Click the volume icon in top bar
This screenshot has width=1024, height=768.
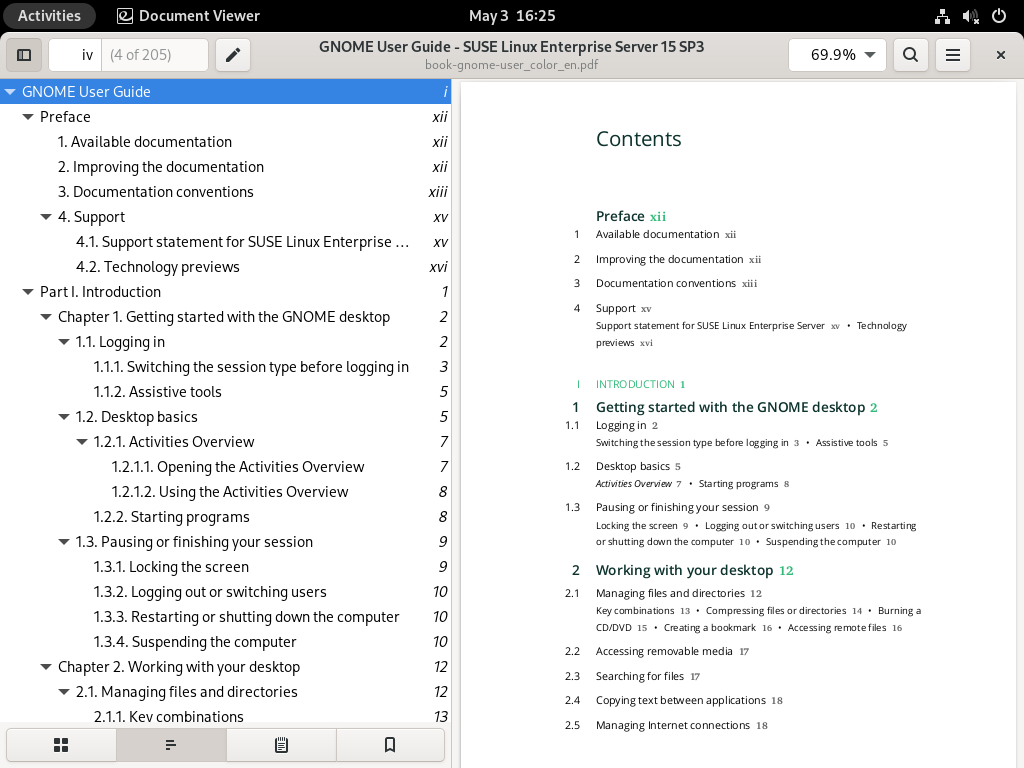coord(970,16)
